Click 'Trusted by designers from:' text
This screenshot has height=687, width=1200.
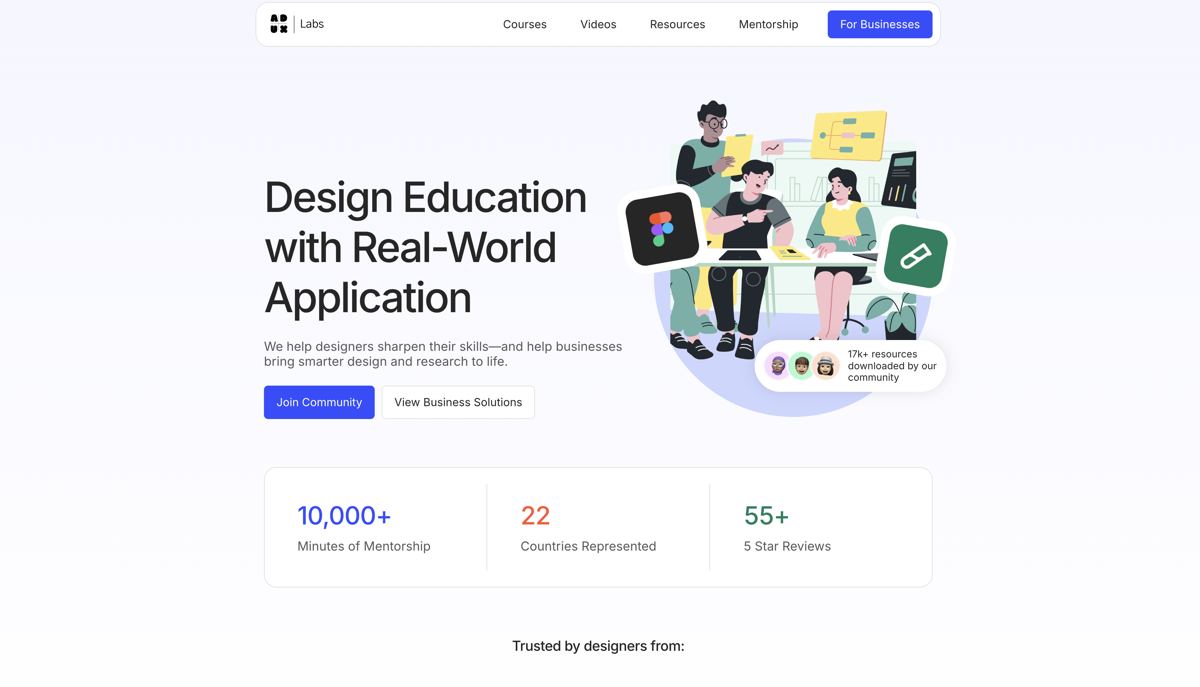pyautogui.click(x=598, y=646)
